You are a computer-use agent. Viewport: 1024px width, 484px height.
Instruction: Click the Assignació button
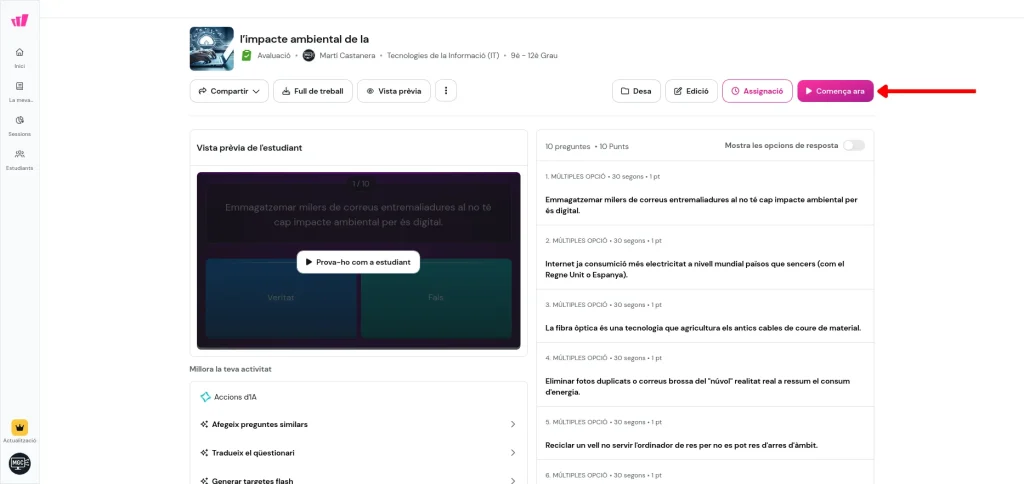757,91
